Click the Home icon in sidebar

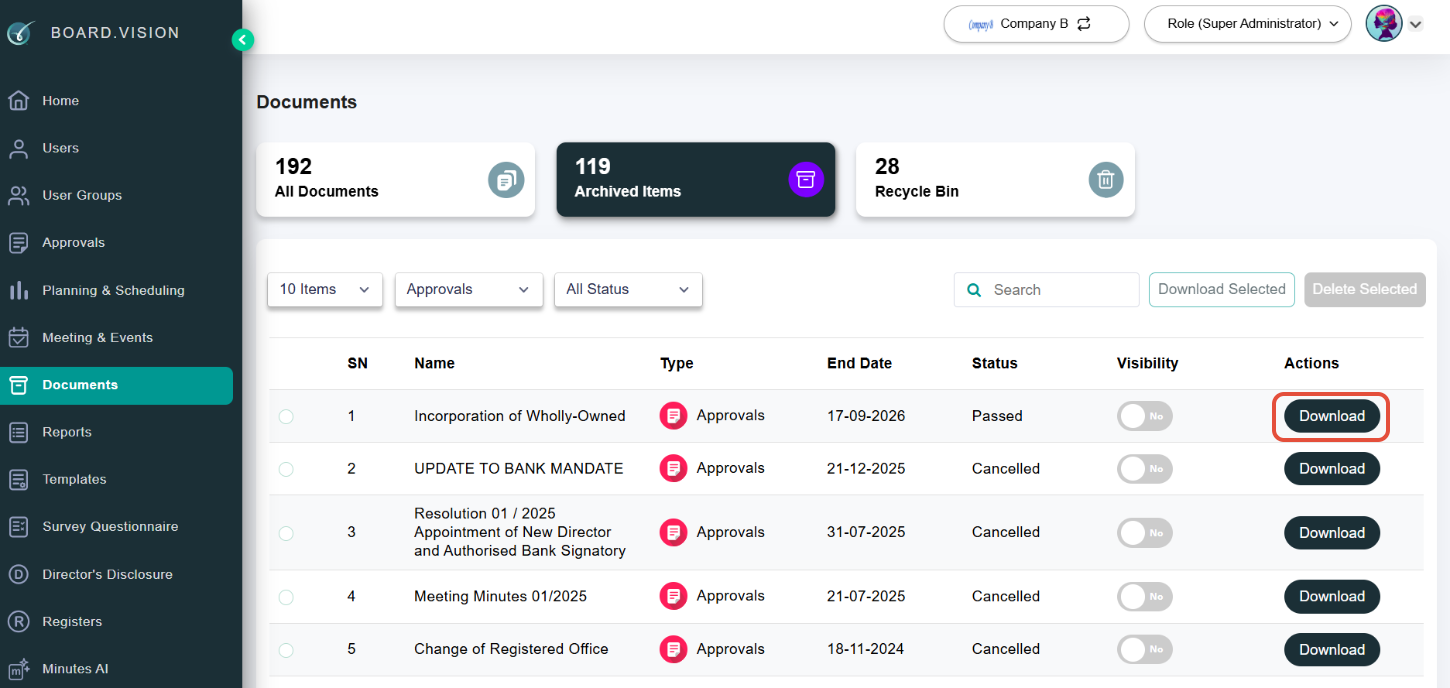click(x=18, y=101)
